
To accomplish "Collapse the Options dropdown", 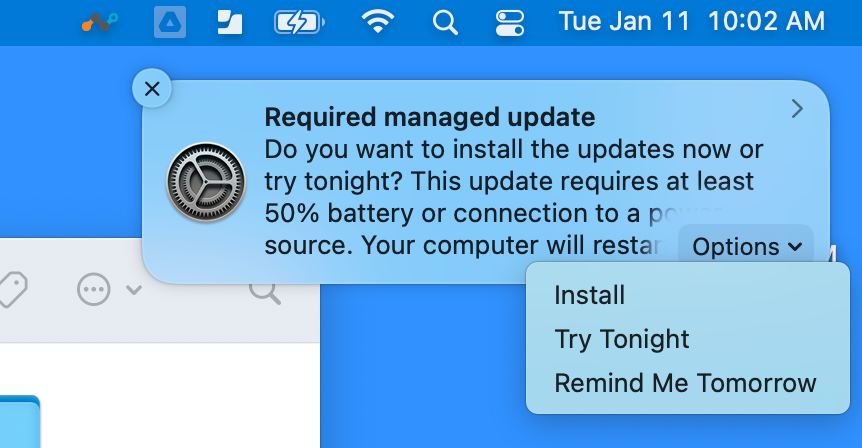I will pyautogui.click(x=746, y=247).
